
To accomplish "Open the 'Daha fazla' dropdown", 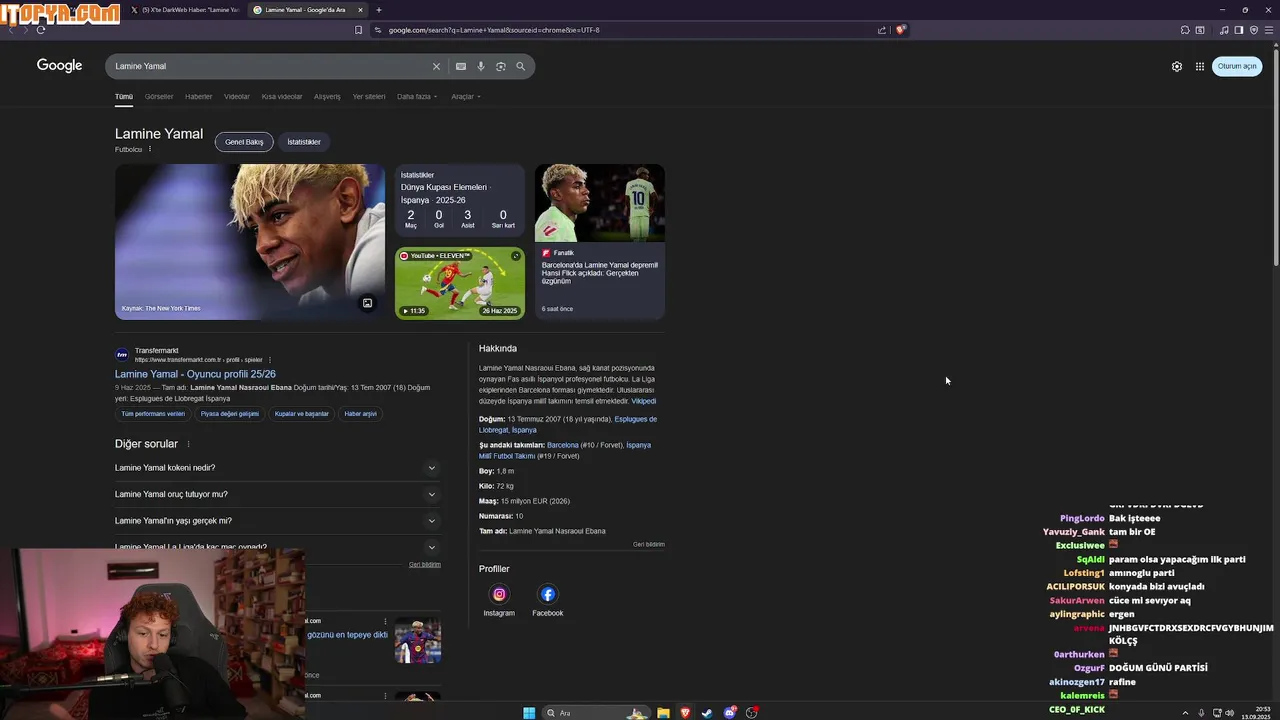I will [417, 97].
